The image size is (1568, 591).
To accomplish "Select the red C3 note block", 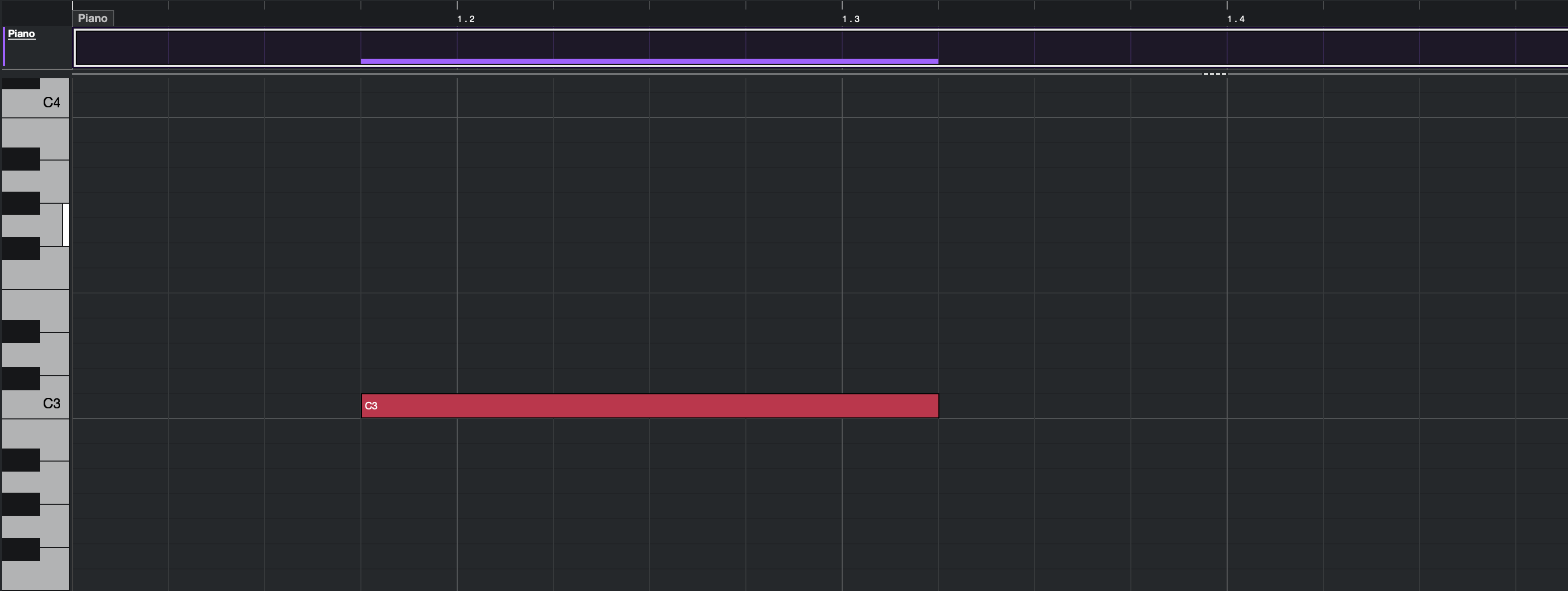I will pyautogui.click(x=650, y=406).
